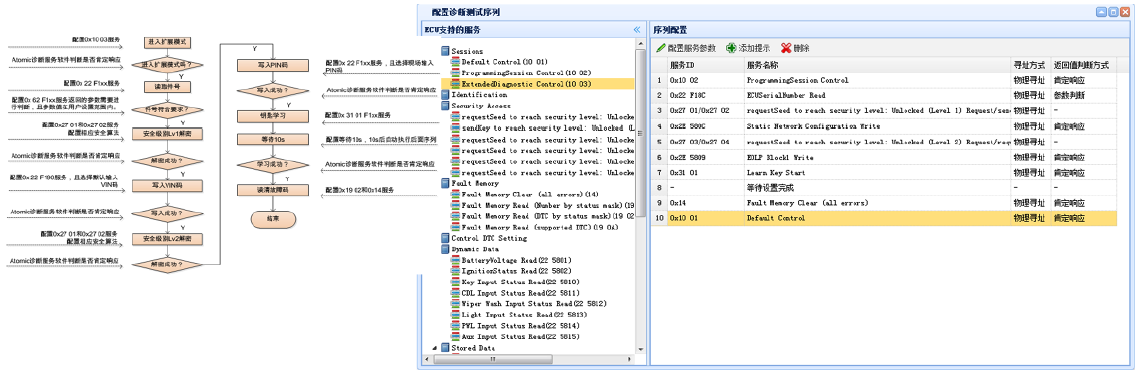Click the icon beside BatteryVoltage Read(22 5801)

(x=456, y=260)
